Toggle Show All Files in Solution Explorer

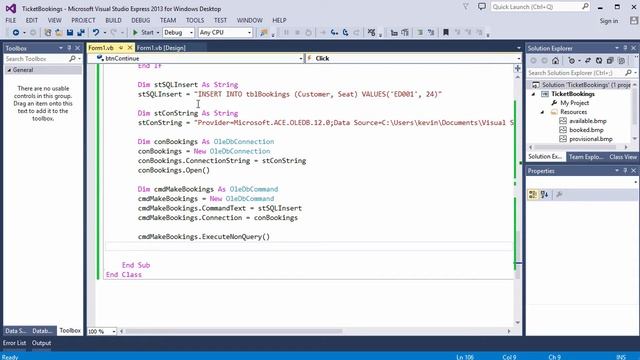click(621, 61)
